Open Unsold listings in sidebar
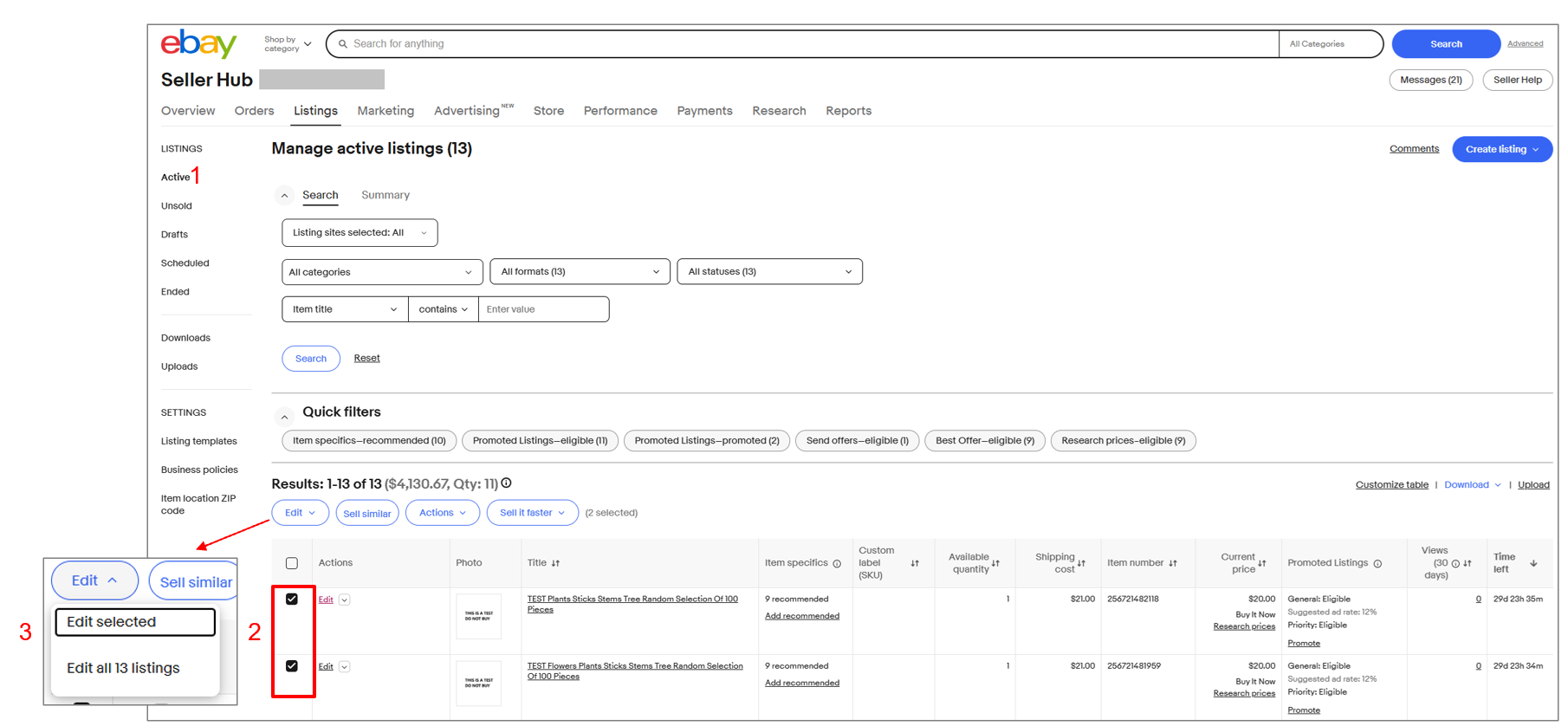1568x726 pixels. pos(177,206)
